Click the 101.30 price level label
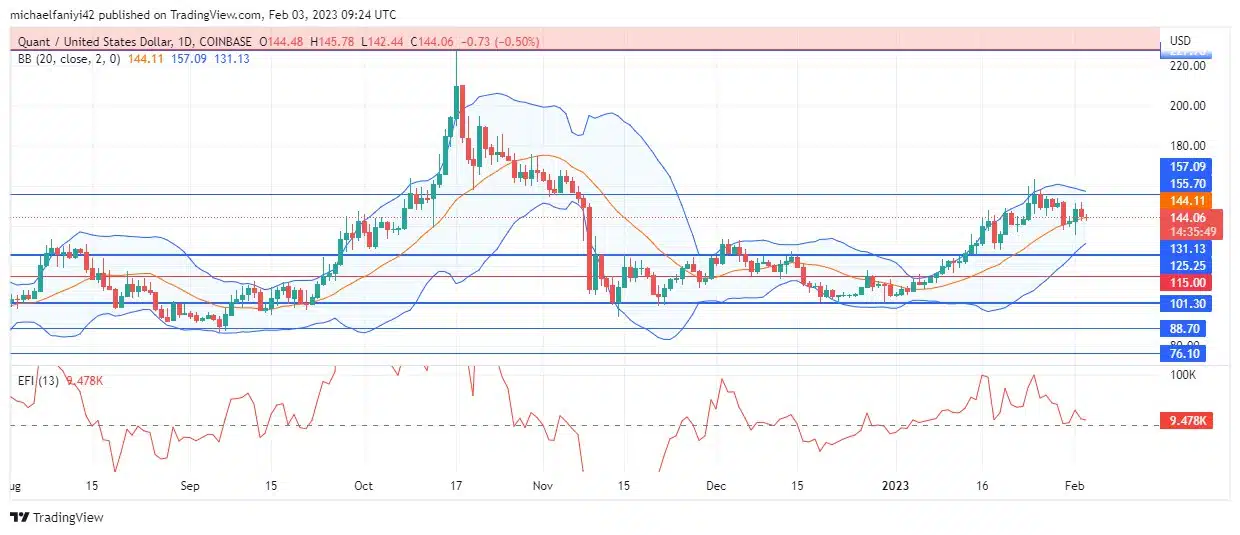This screenshot has width=1240, height=535. tap(1185, 304)
